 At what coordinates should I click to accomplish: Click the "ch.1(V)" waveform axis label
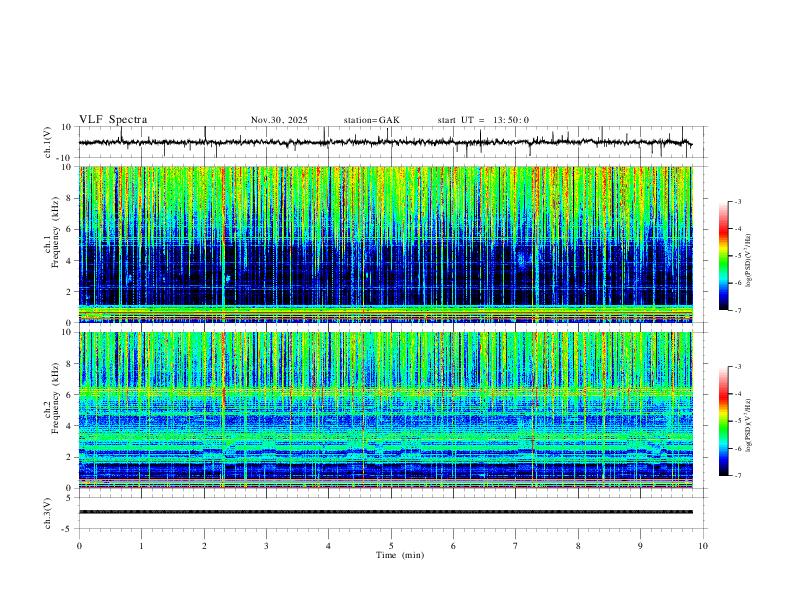(x=48, y=142)
